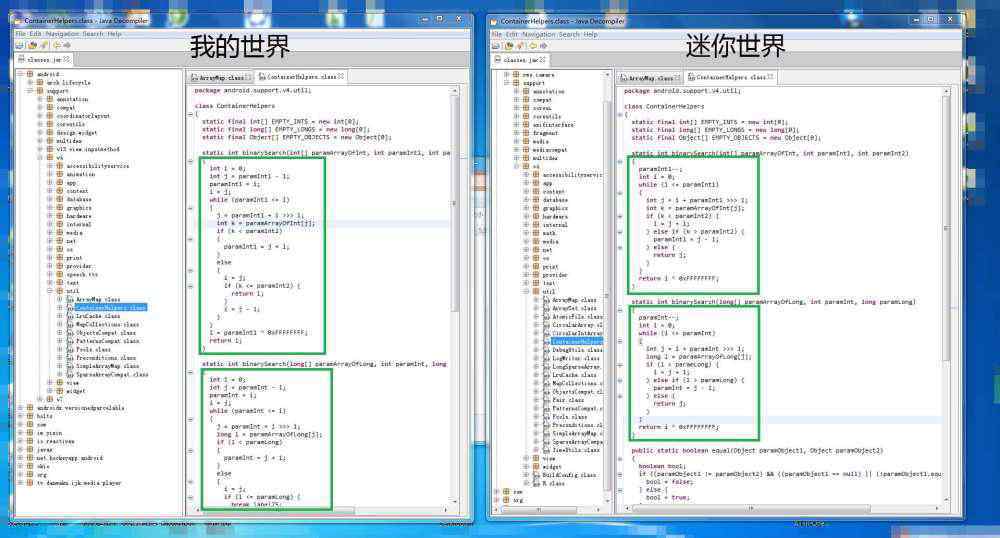Click Open File icon in right window toolbar
1000x538 pixels.
click(x=496, y=46)
